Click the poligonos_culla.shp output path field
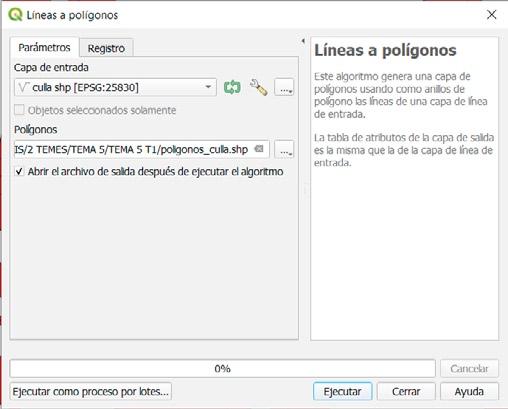 pyautogui.click(x=142, y=149)
